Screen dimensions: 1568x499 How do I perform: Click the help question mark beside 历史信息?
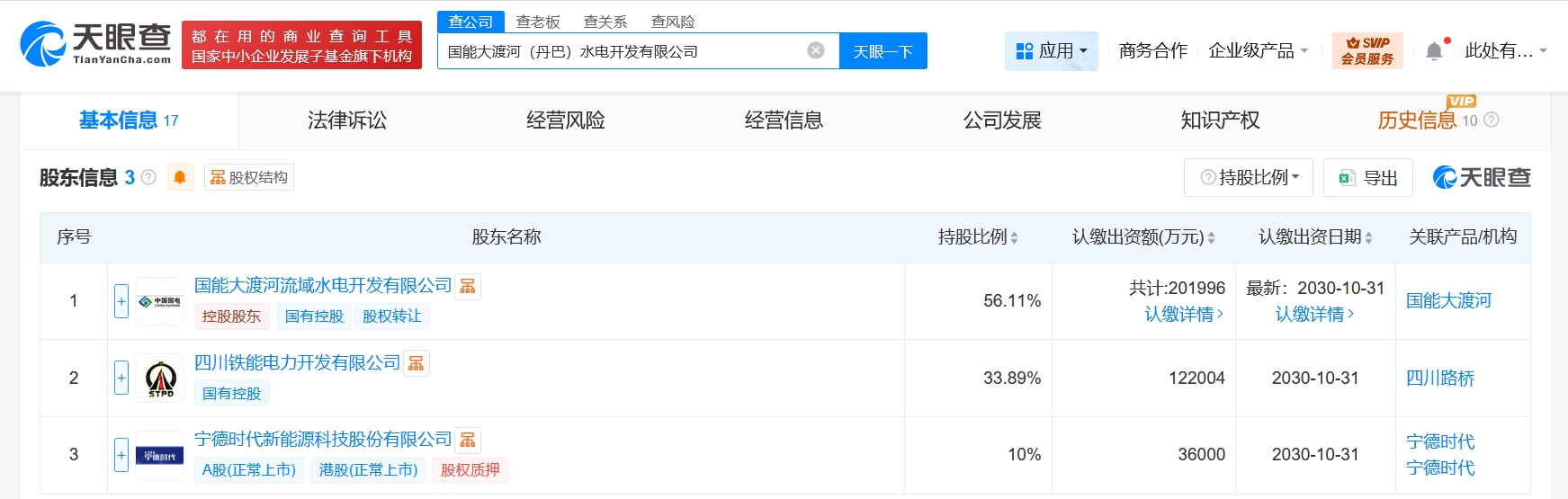pos(1492,120)
